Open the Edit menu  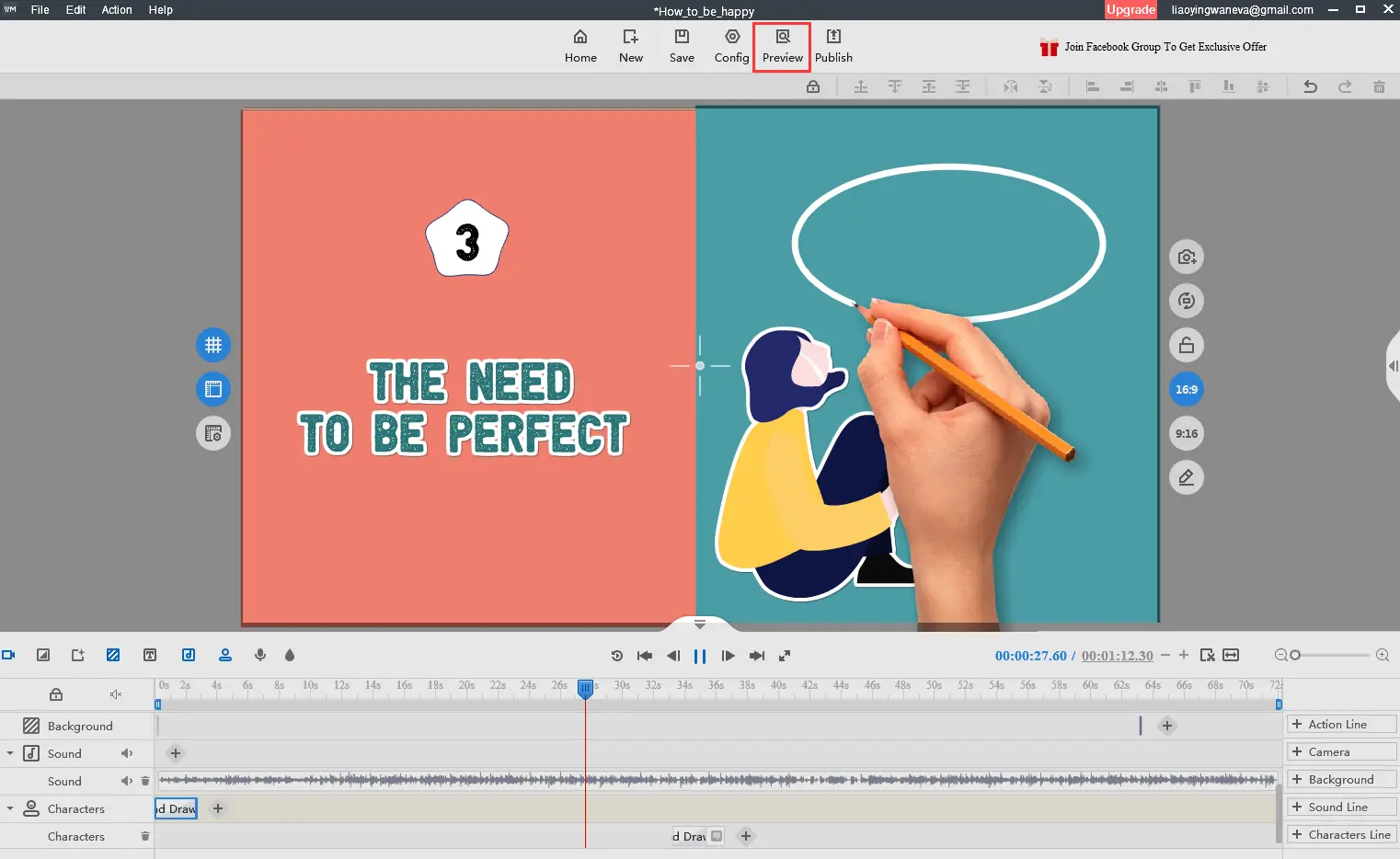[75, 10]
